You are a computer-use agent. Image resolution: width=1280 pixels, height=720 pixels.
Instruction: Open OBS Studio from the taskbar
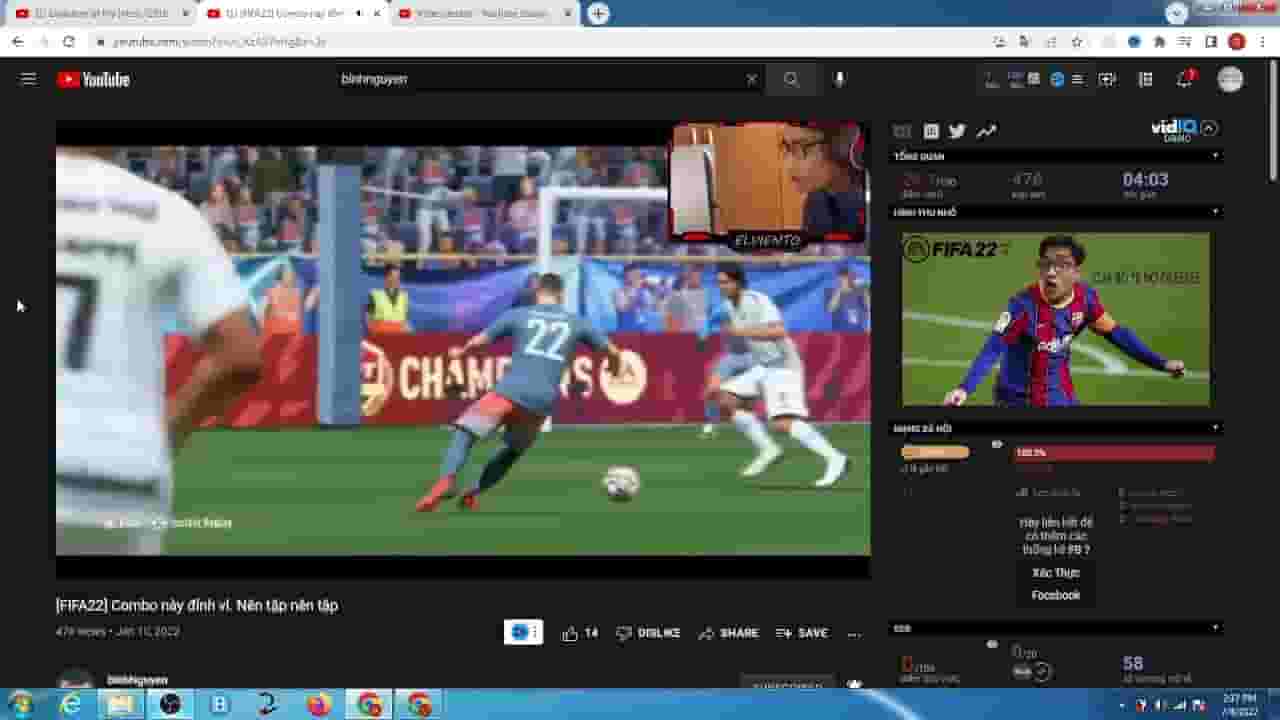point(170,704)
